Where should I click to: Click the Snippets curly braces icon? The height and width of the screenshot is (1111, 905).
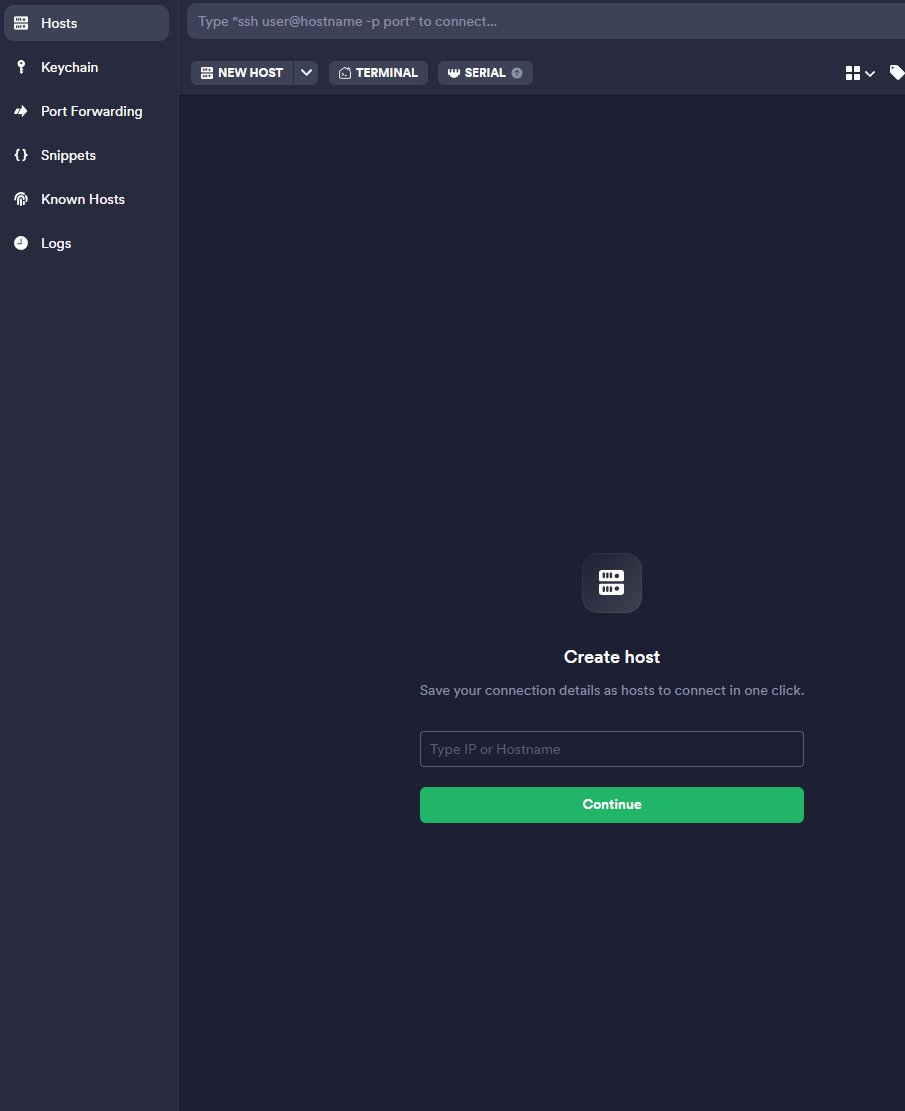point(21,155)
